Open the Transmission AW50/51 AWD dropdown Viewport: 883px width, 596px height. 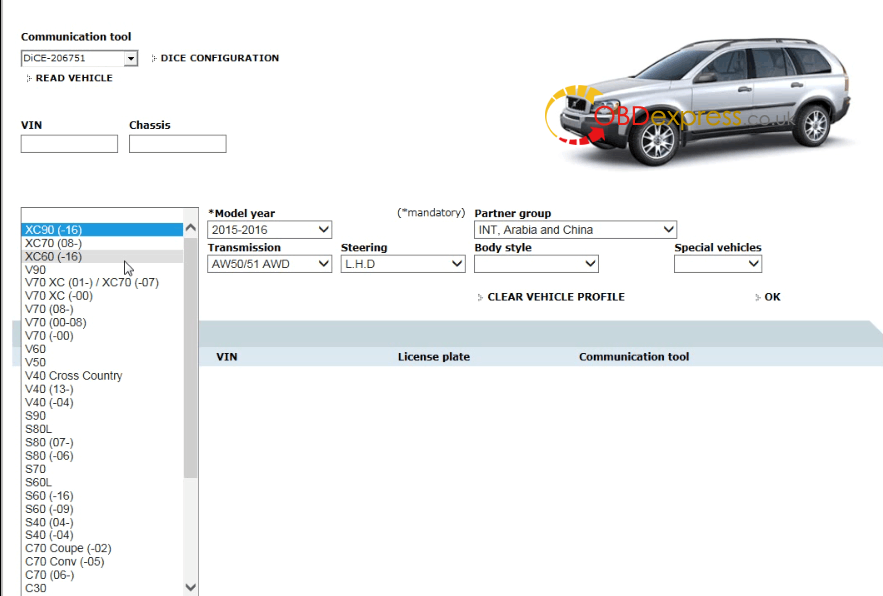point(269,264)
